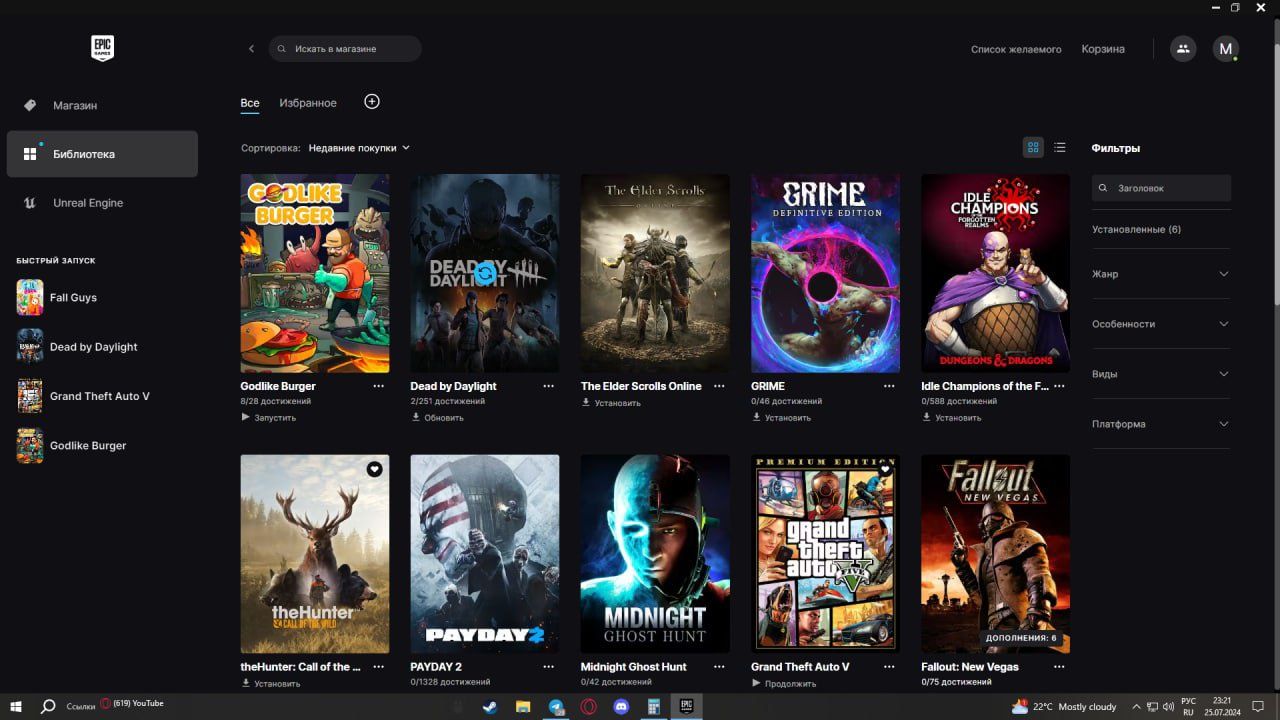1280x720 pixels.
Task: Click the Заголовок filter search field
Action: click(1161, 188)
